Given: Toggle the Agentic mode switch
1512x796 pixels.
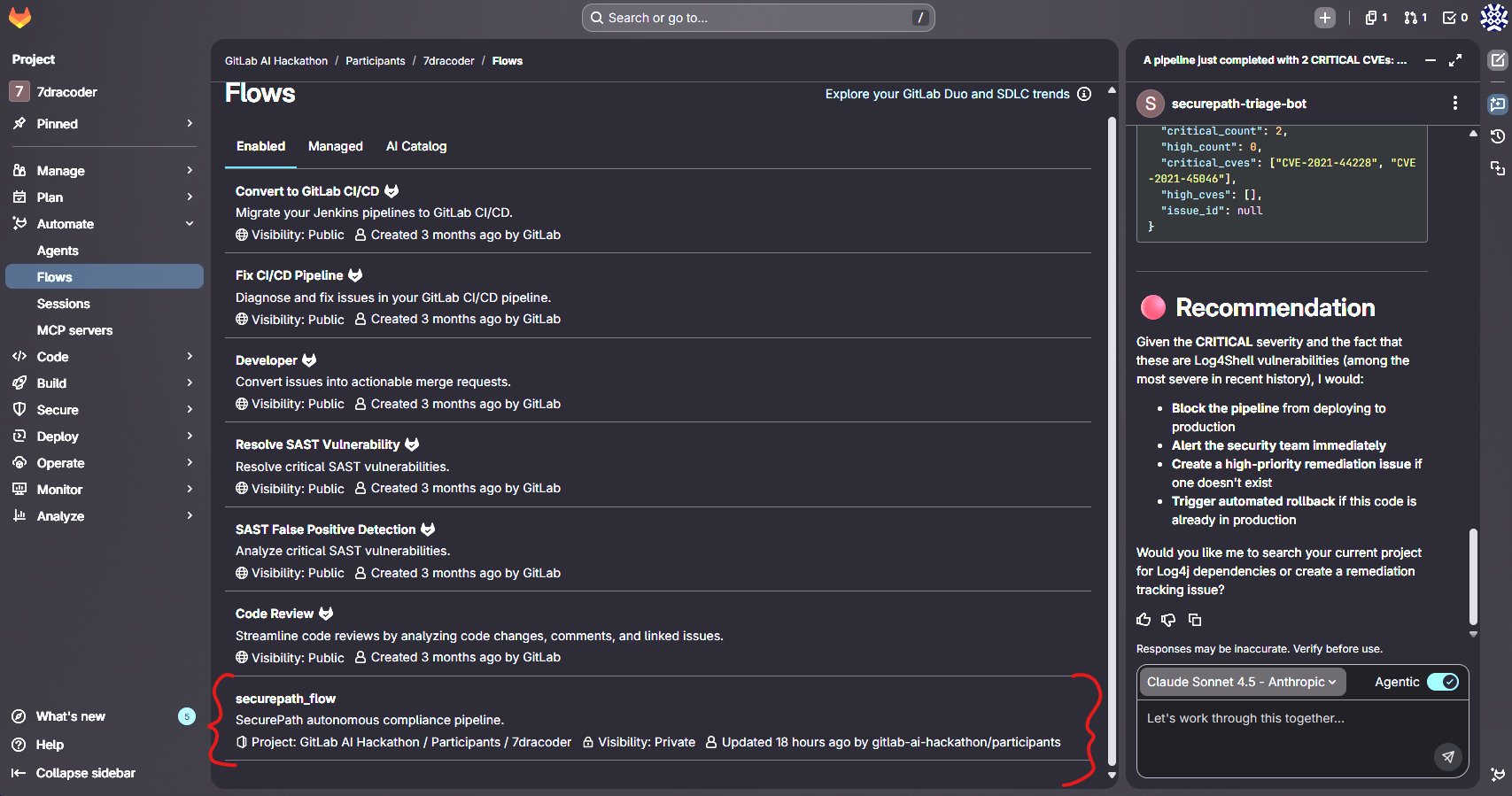Looking at the screenshot, I should (1443, 682).
